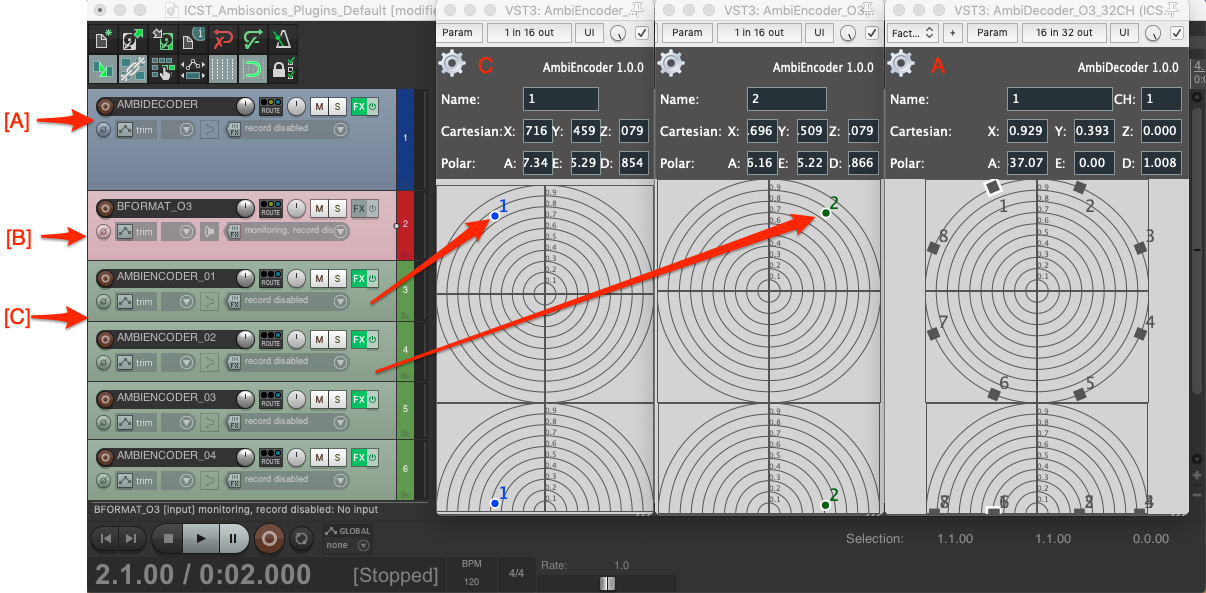Toggle the metronome in the toolbar

tap(283, 40)
